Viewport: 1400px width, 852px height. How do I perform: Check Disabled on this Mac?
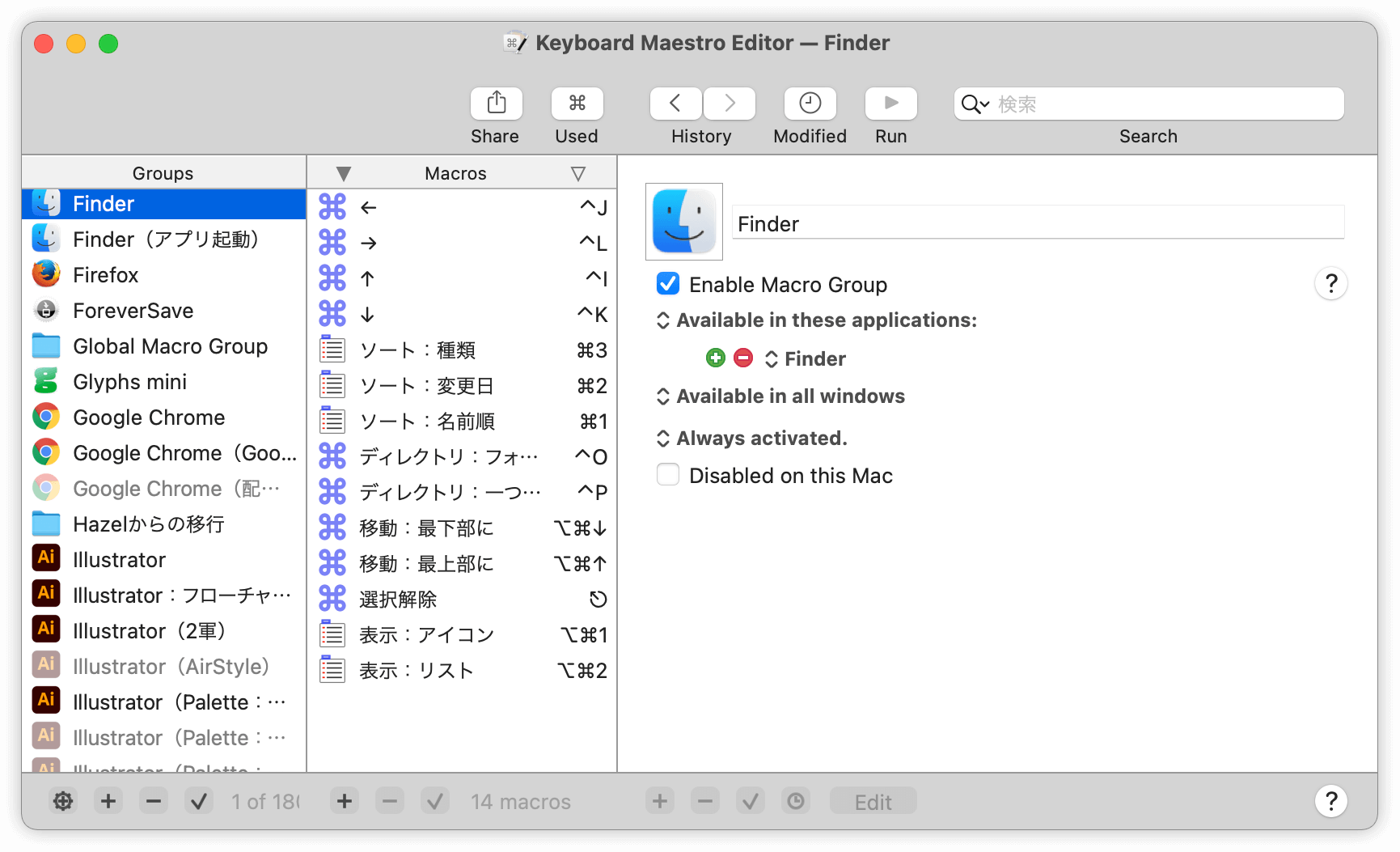click(x=668, y=475)
